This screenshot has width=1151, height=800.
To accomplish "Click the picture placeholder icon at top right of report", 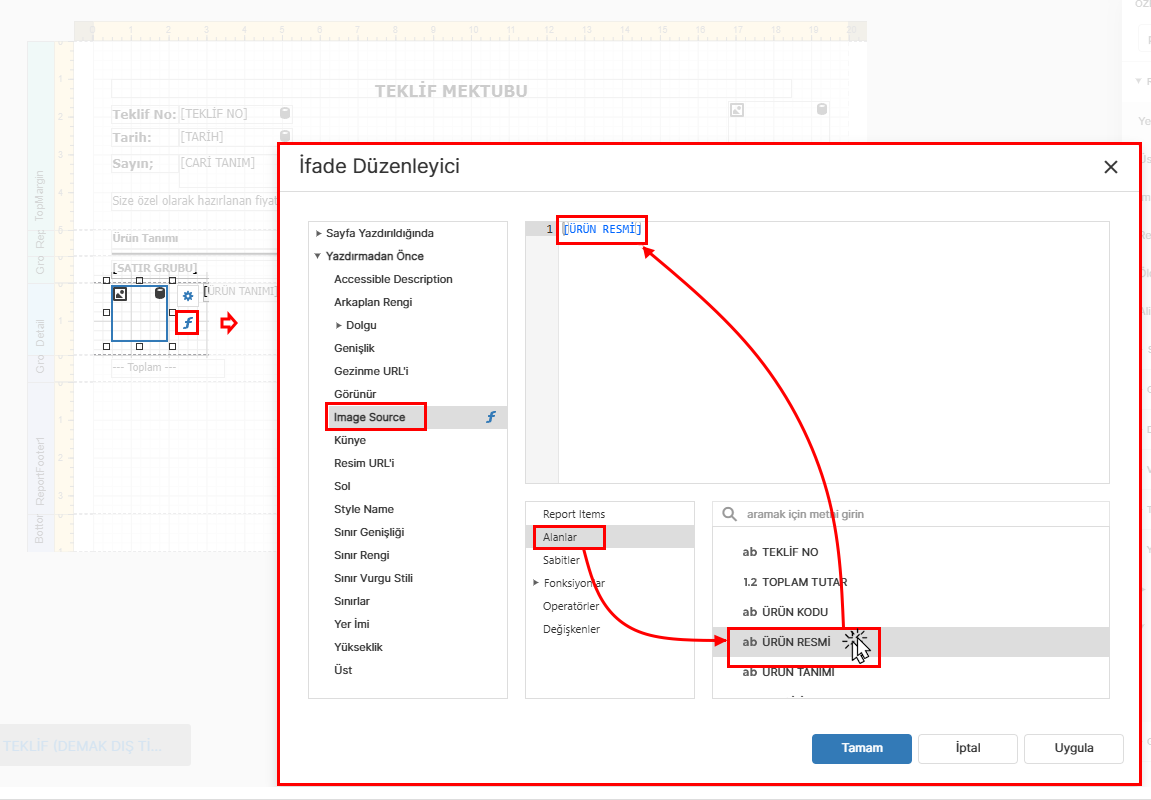I will 737,110.
